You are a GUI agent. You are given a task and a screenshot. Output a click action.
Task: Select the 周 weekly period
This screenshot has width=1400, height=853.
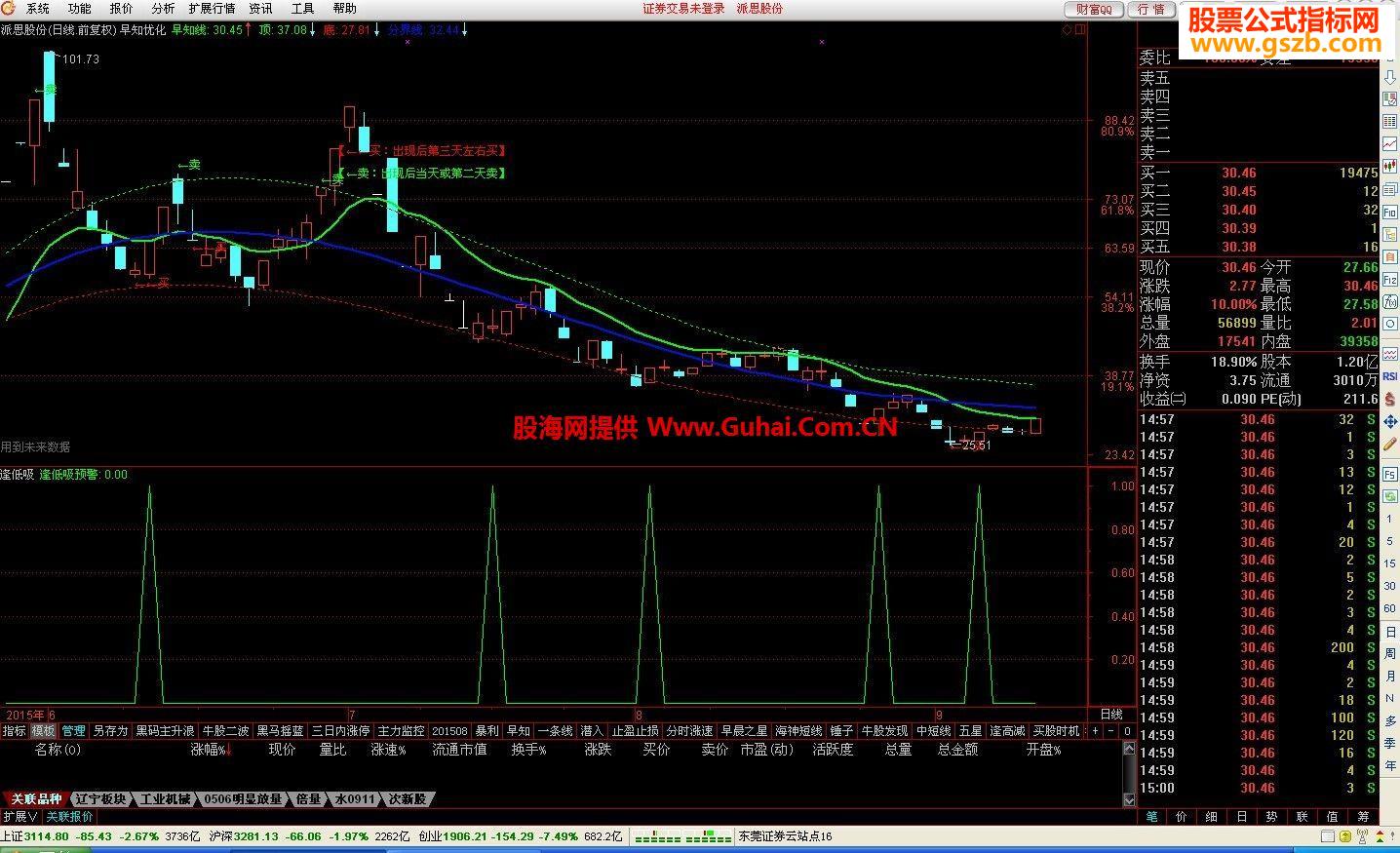pyautogui.click(x=1390, y=653)
